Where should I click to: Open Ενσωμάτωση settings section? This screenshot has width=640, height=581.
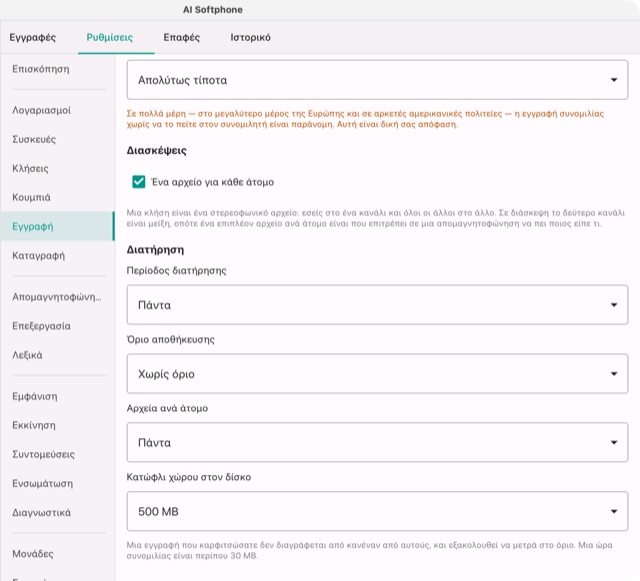point(57,483)
